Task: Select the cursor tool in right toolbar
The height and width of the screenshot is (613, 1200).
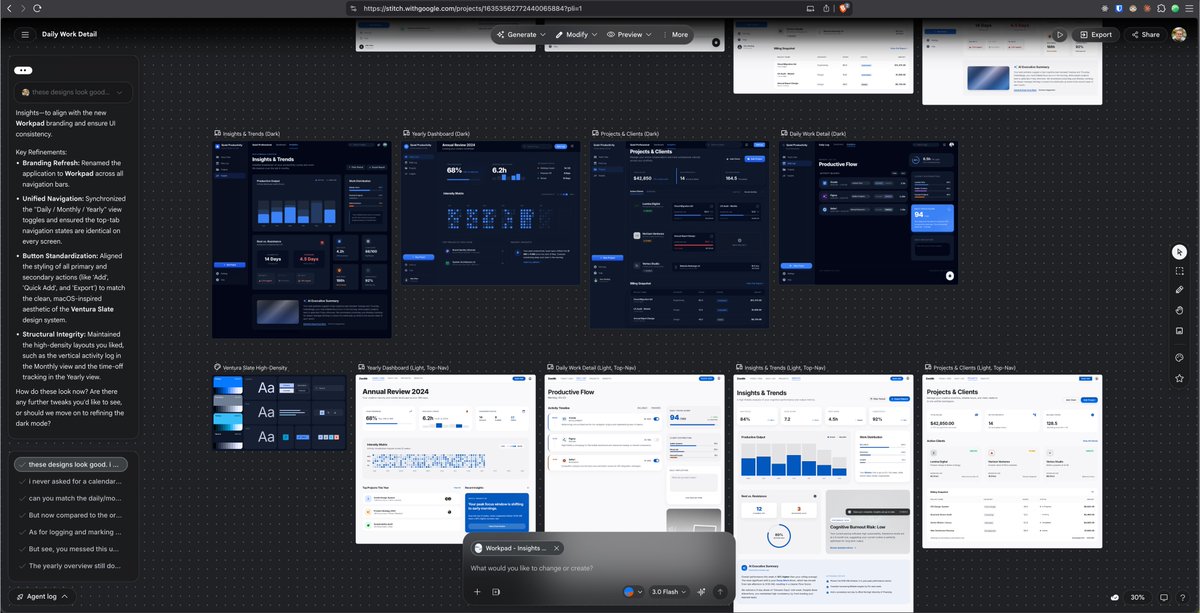Action: [x=1180, y=252]
